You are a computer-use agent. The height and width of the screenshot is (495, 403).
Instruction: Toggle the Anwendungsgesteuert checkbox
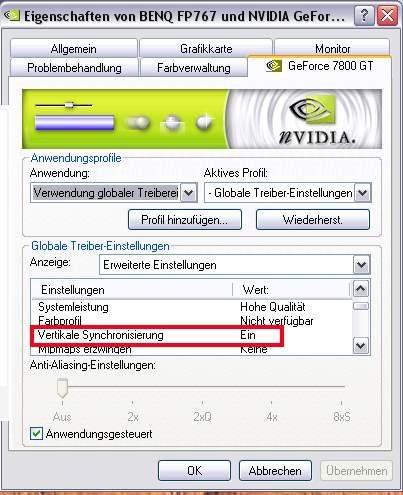pyautogui.click(x=36, y=434)
